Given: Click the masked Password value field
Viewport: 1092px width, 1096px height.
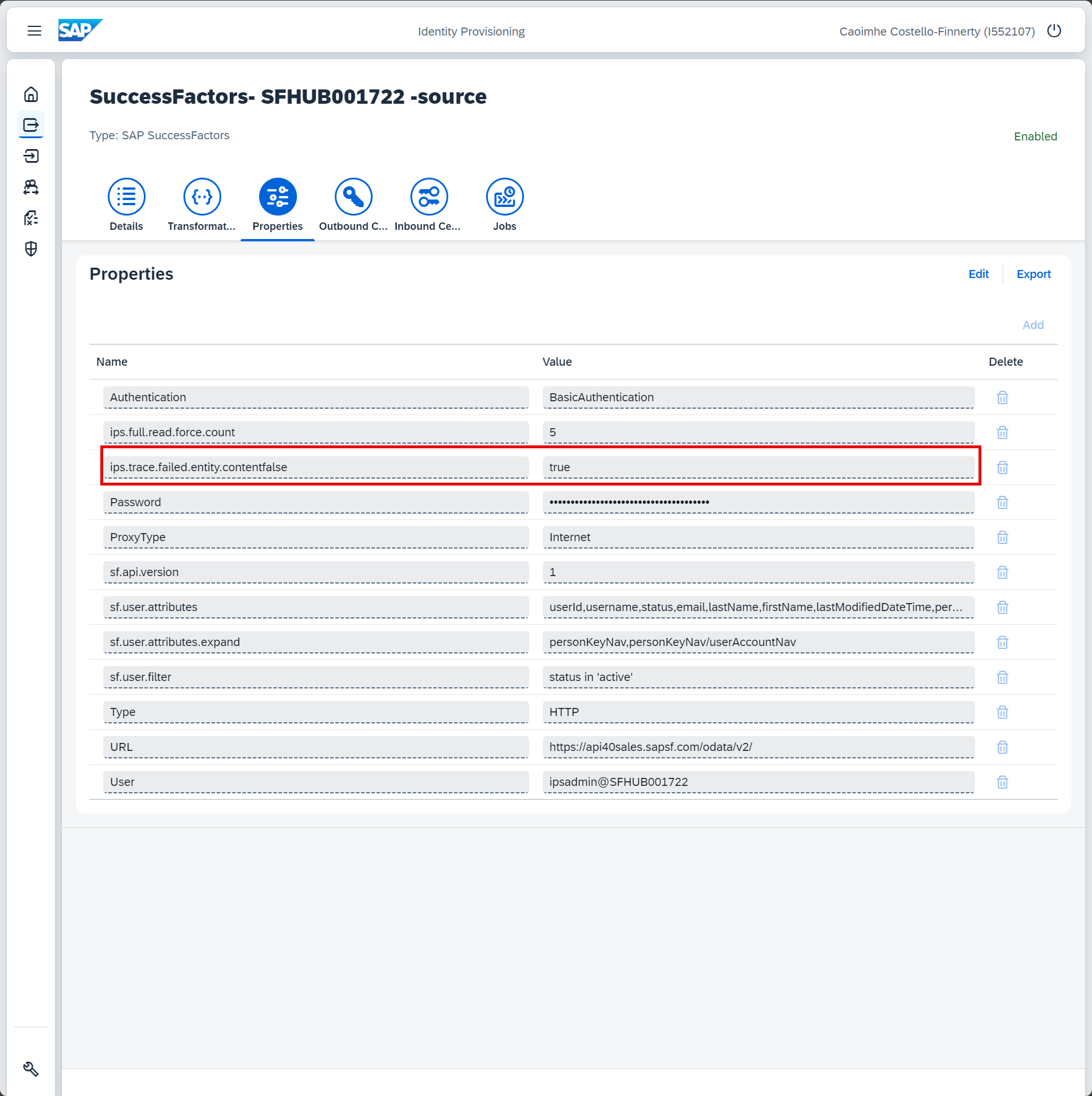Looking at the screenshot, I should (x=758, y=502).
